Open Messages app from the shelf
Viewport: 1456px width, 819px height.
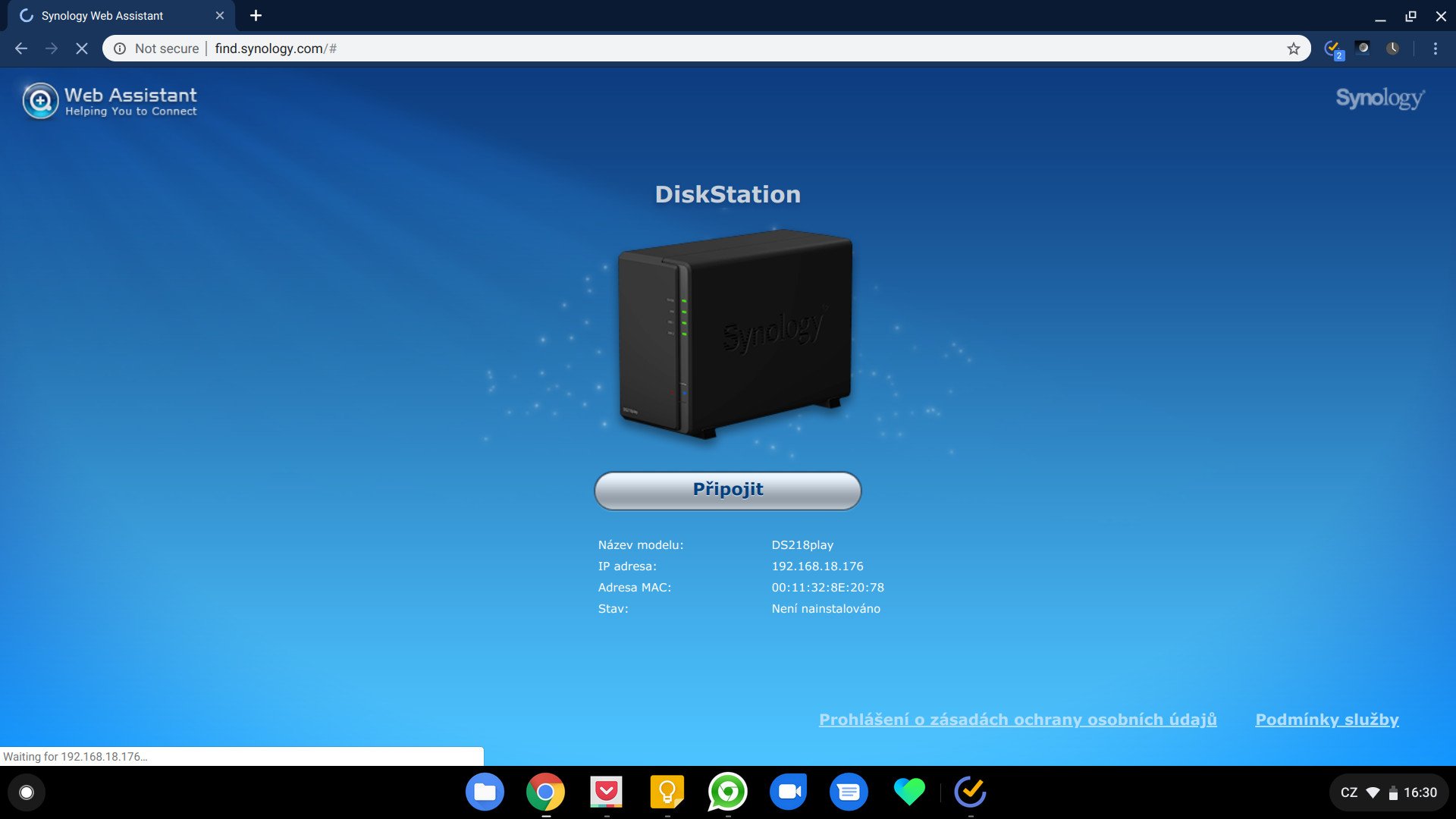click(x=849, y=792)
